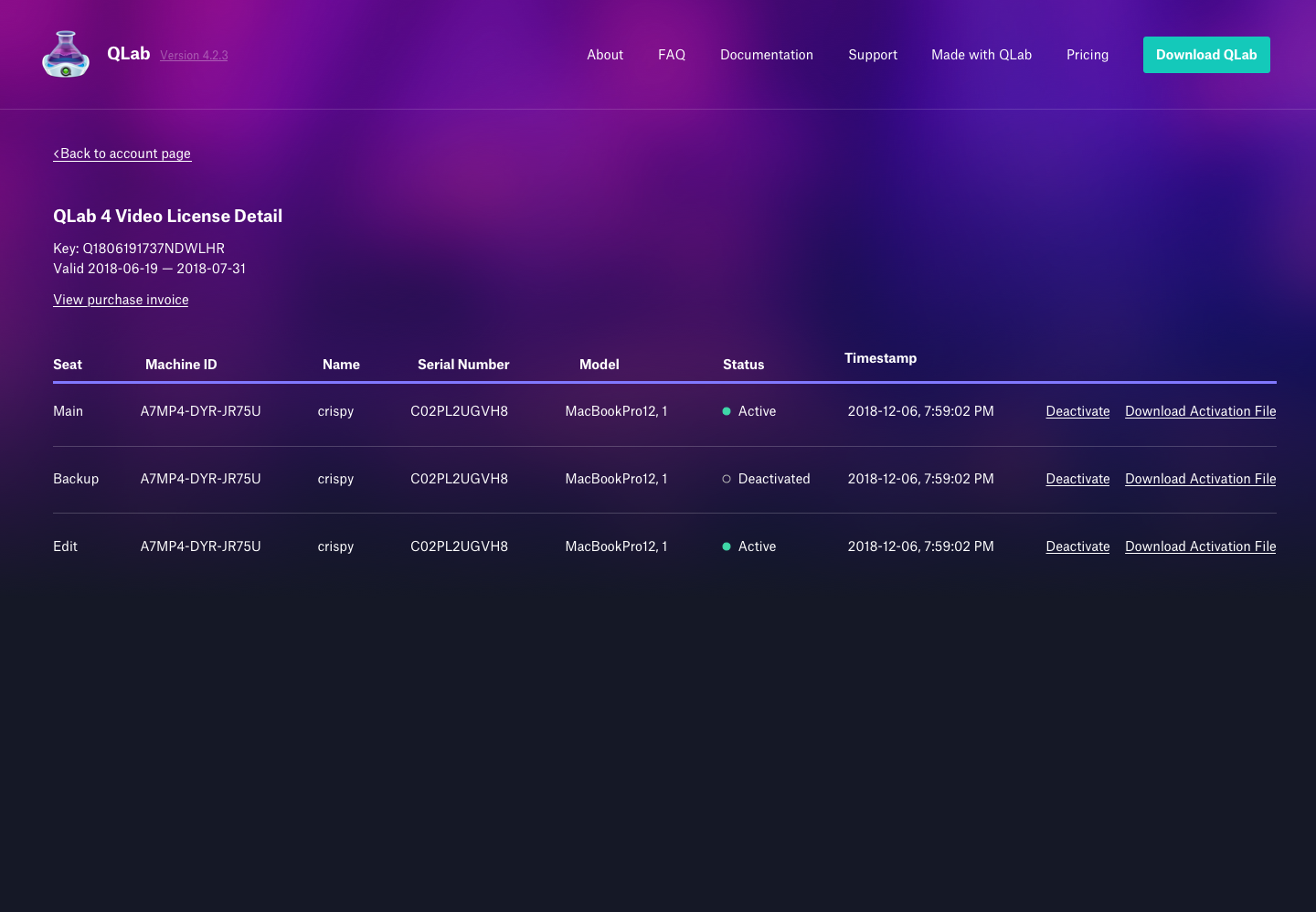
Task: Click the Backup seat label
Action: click(x=76, y=479)
